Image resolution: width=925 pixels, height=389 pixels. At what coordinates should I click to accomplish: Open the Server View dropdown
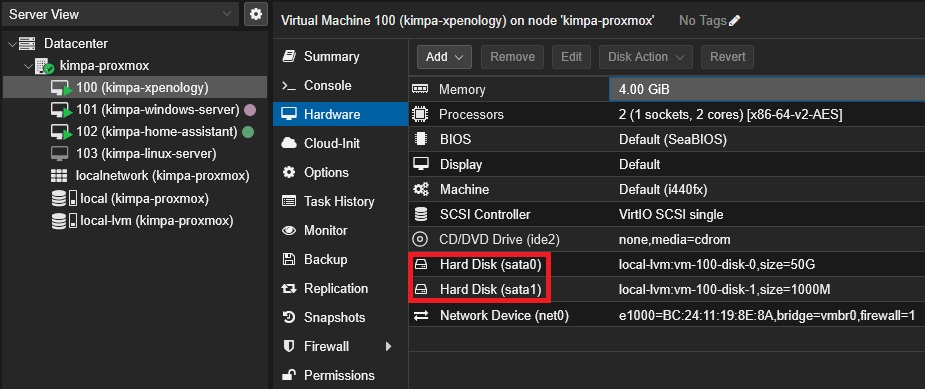point(120,14)
